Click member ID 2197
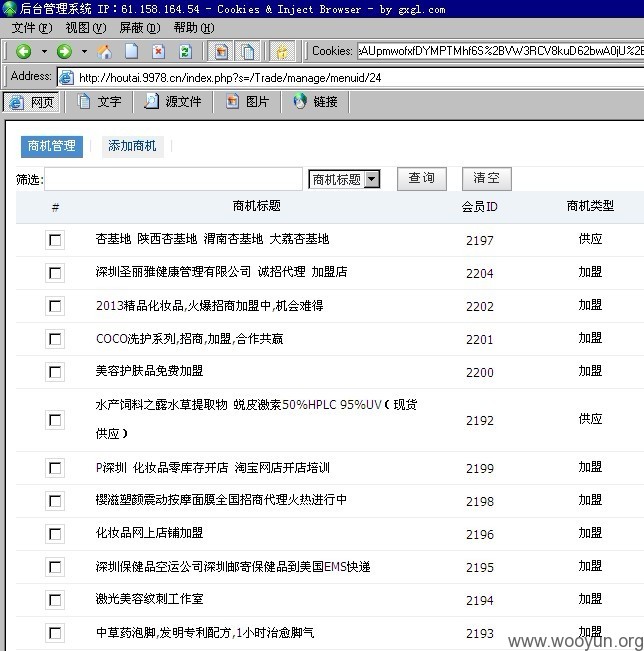Viewport: 644px width, 651px height. (x=480, y=240)
